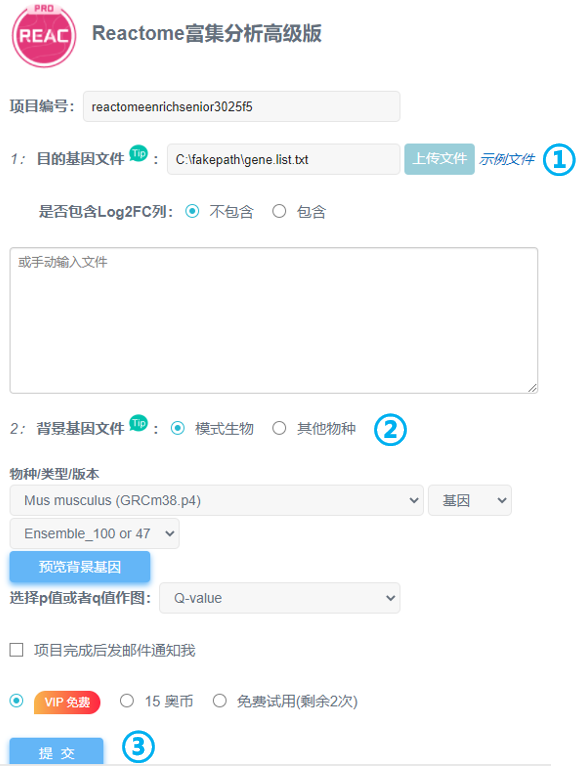Open the 基因 type dropdown
Viewport: 585px width, 766px height.
(x=470, y=500)
